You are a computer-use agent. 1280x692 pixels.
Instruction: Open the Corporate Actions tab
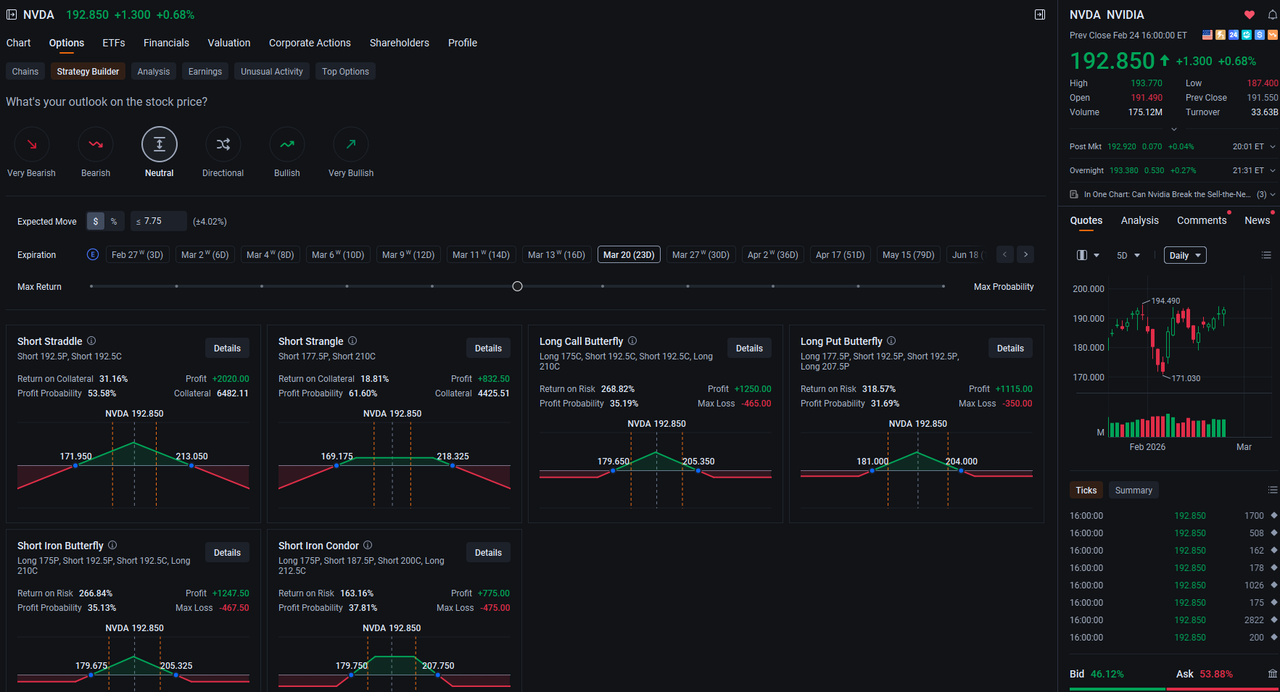tap(310, 43)
